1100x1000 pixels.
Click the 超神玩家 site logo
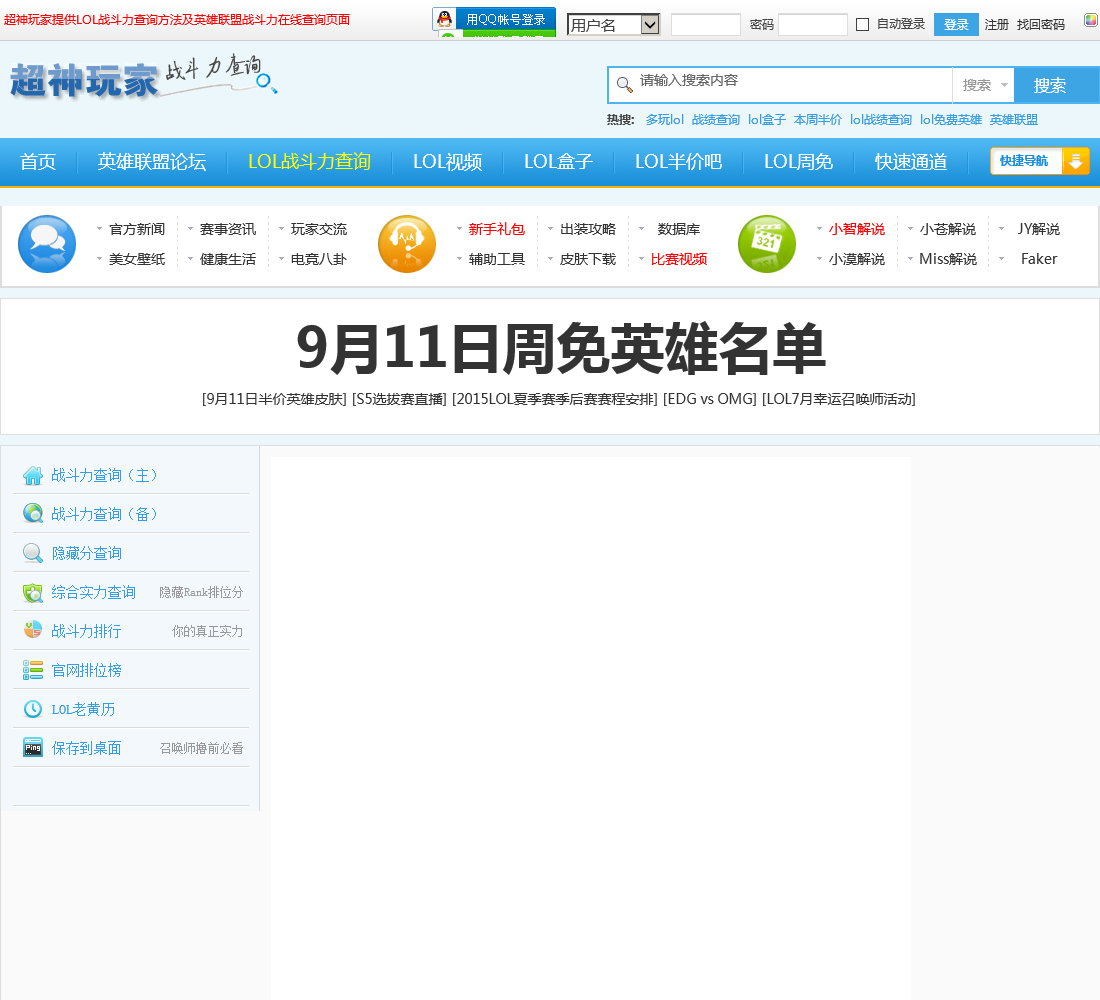coord(143,79)
